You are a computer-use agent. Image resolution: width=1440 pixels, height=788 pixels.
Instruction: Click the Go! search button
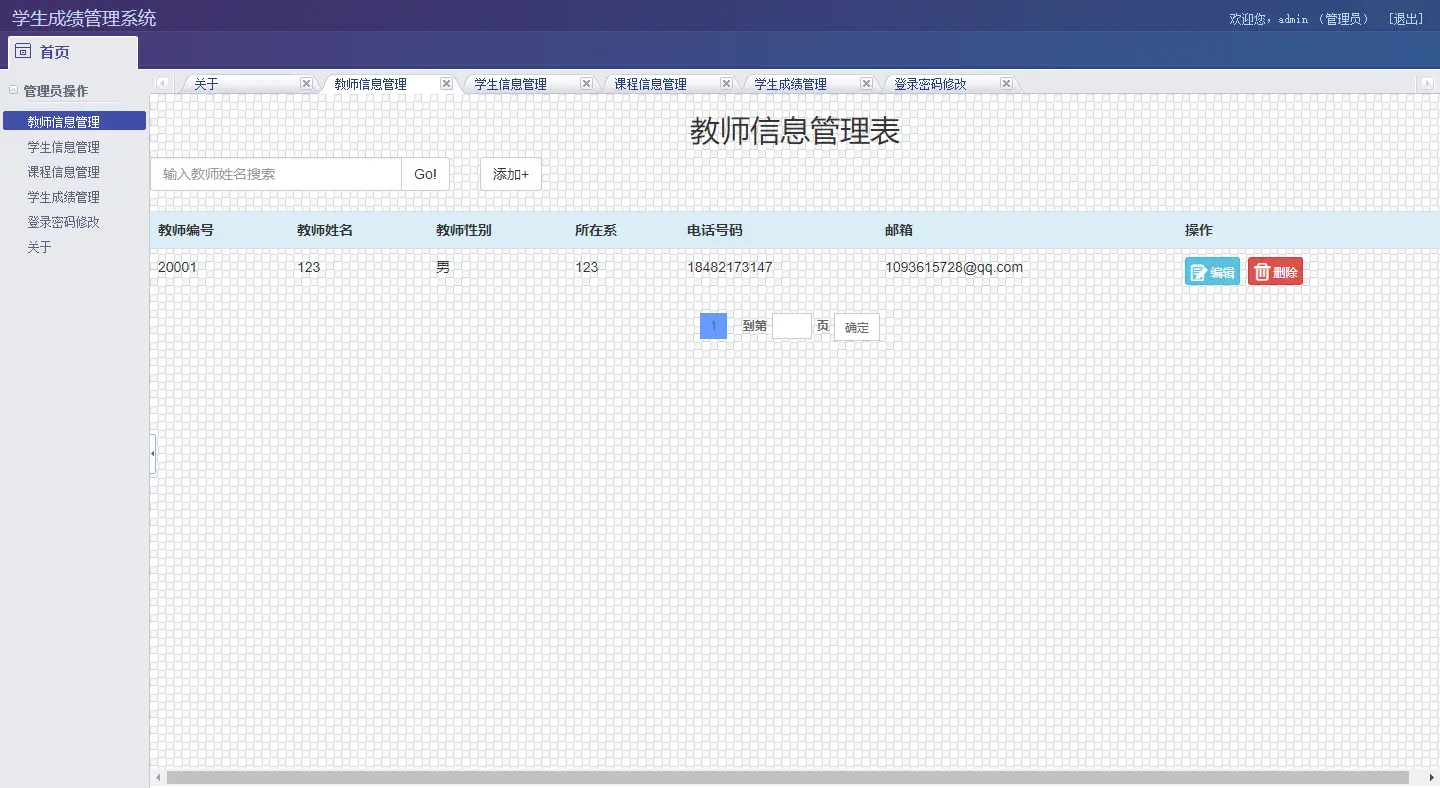coord(424,173)
